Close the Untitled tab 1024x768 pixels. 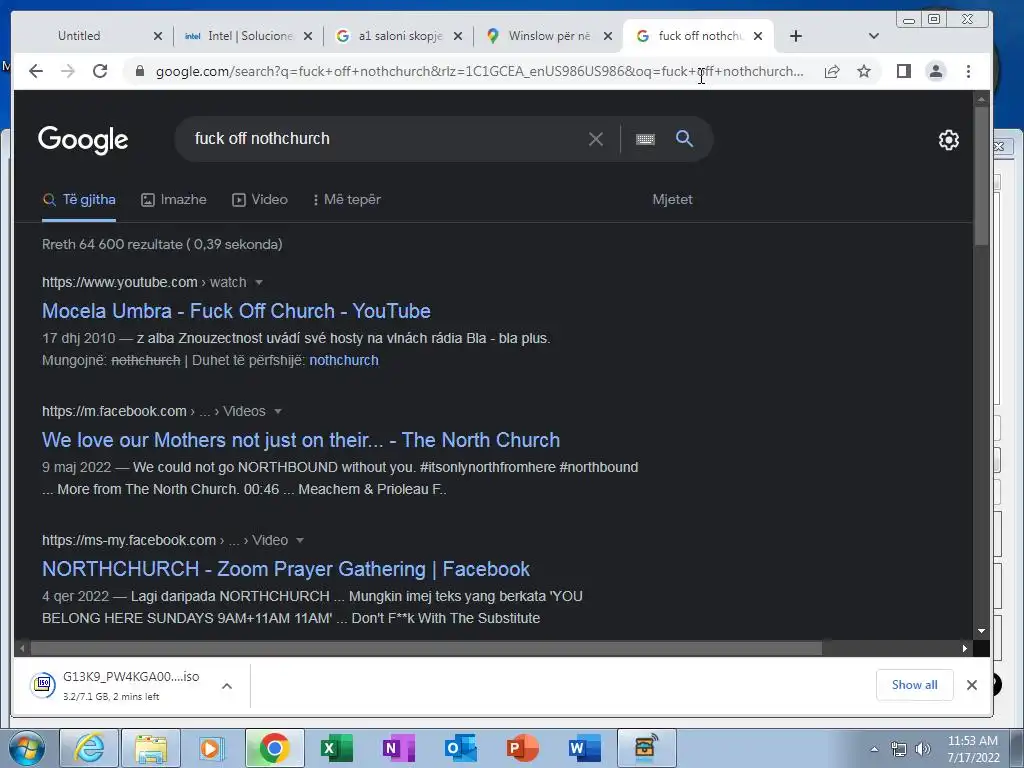click(x=157, y=36)
